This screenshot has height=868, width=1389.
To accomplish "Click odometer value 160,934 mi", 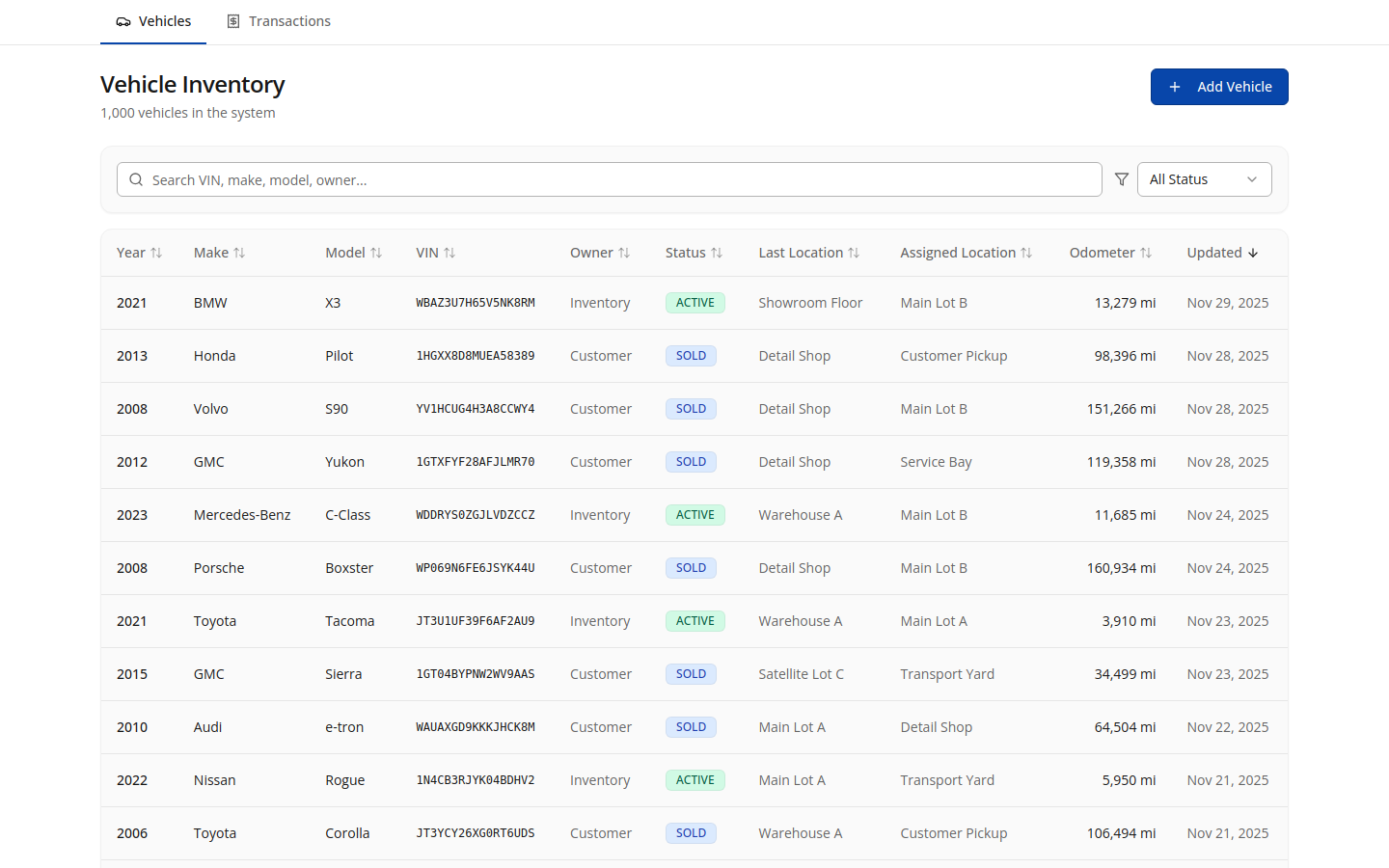I will click(1121, 568).
